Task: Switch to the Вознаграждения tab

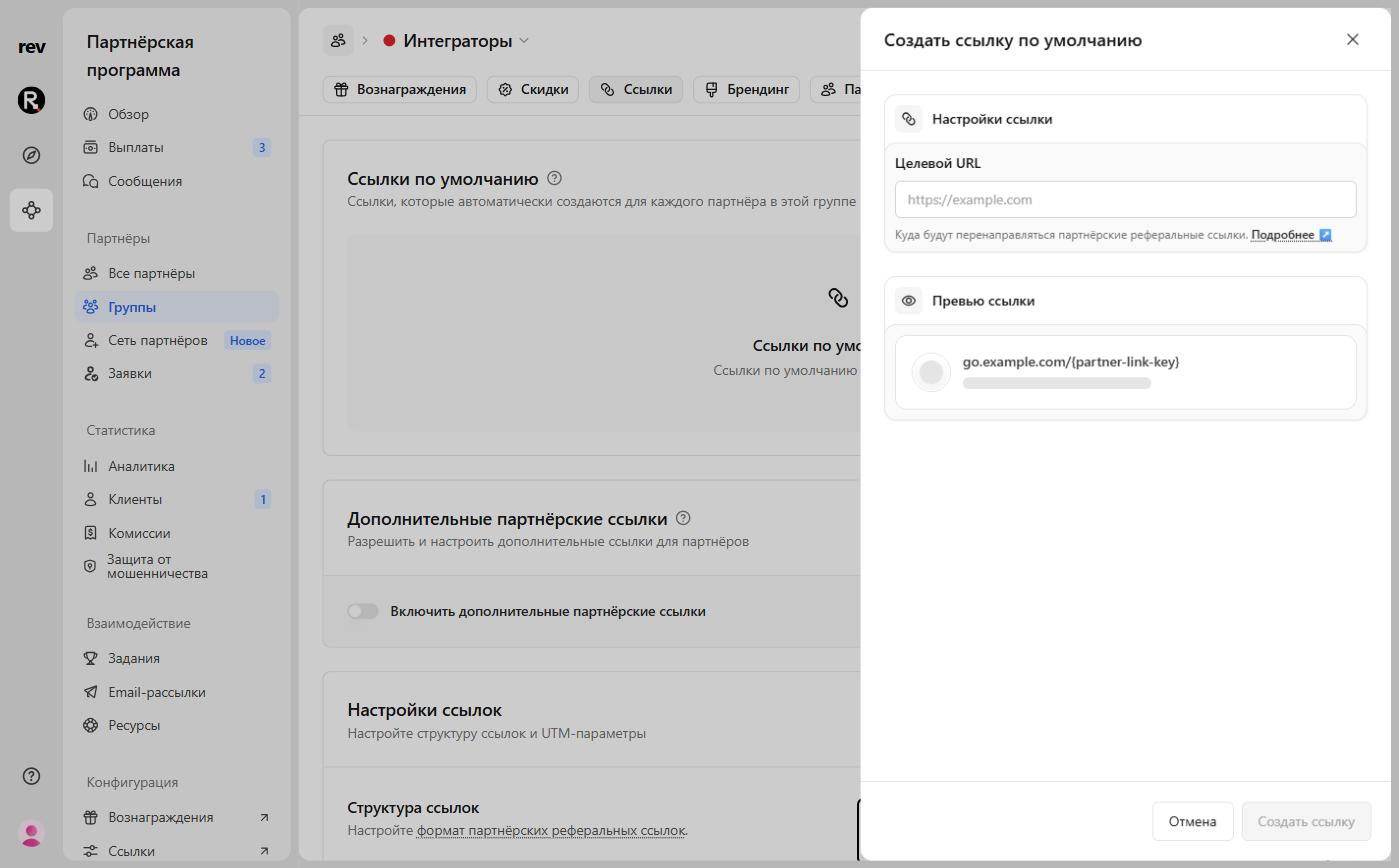Action: (400, 89)
